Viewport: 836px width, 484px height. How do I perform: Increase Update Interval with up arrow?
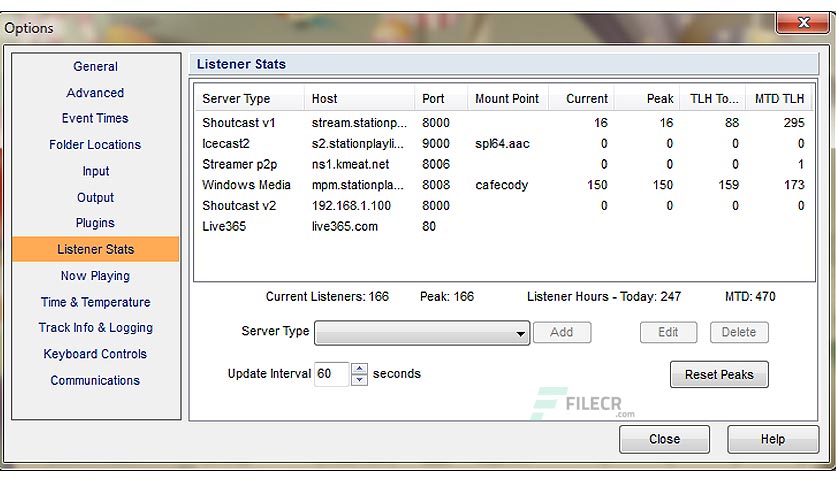(x=360, y=368)
